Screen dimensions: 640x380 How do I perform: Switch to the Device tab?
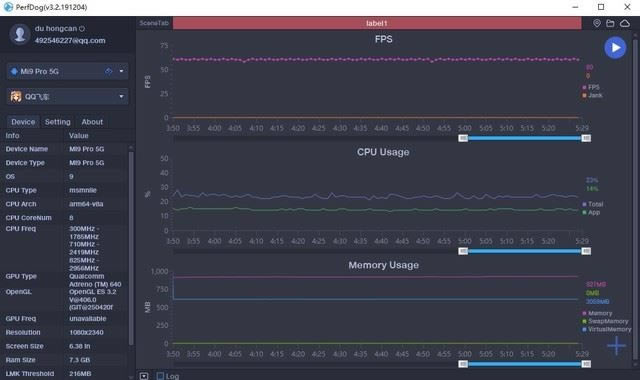(x=23, y=122)
